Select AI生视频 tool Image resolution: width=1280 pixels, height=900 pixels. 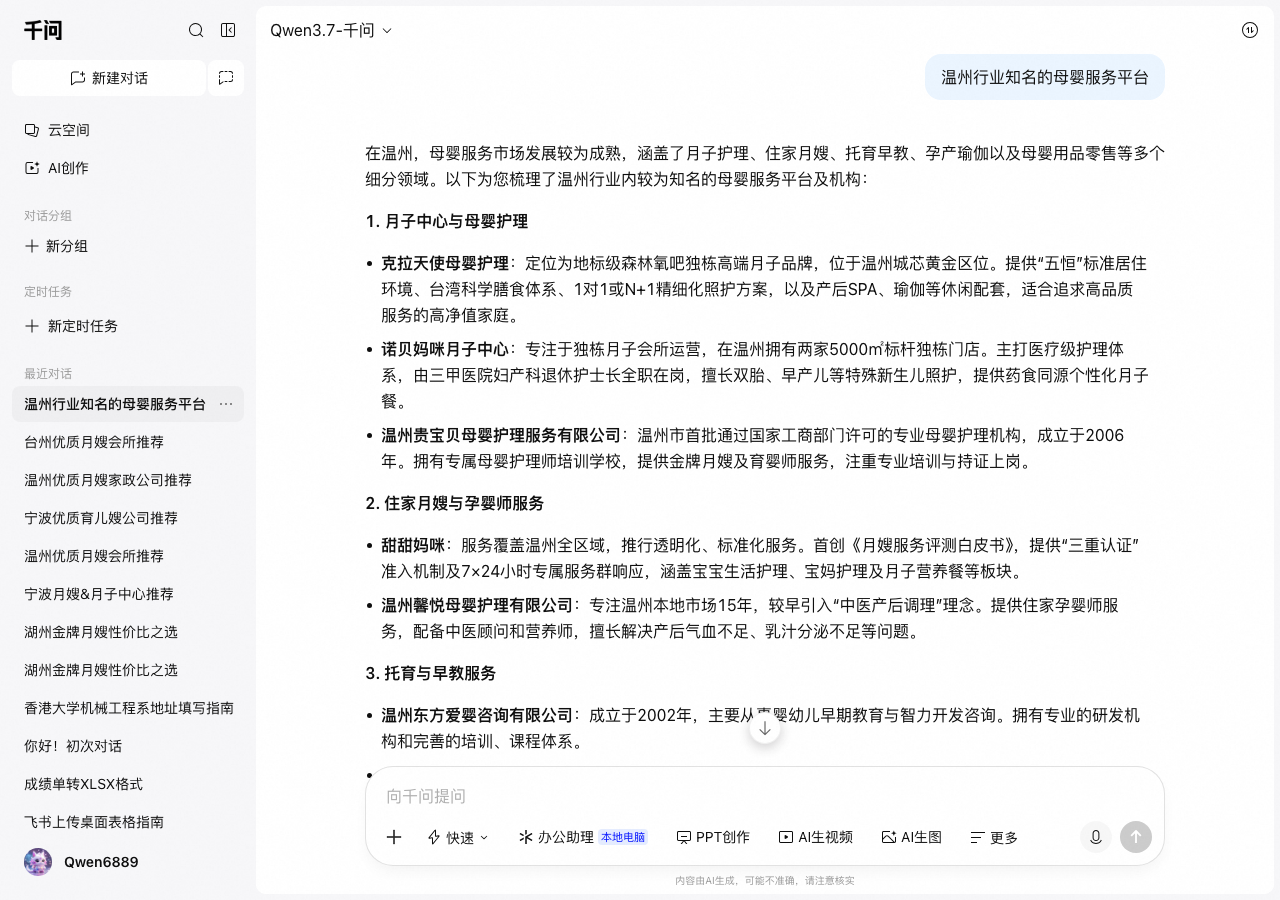tap(816, 837)
